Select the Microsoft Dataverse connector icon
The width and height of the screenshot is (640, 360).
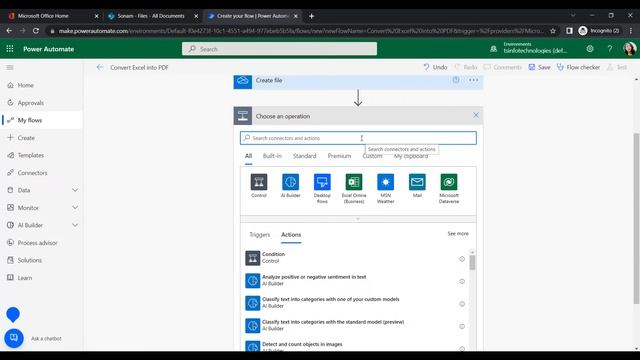pyautogui.click(x=449, y=182)
